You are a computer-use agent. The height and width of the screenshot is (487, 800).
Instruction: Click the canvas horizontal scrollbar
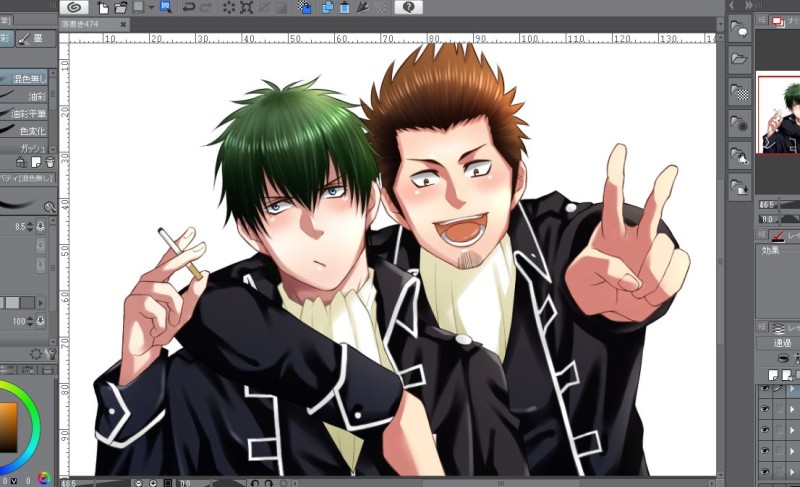(x=500, y=482)
